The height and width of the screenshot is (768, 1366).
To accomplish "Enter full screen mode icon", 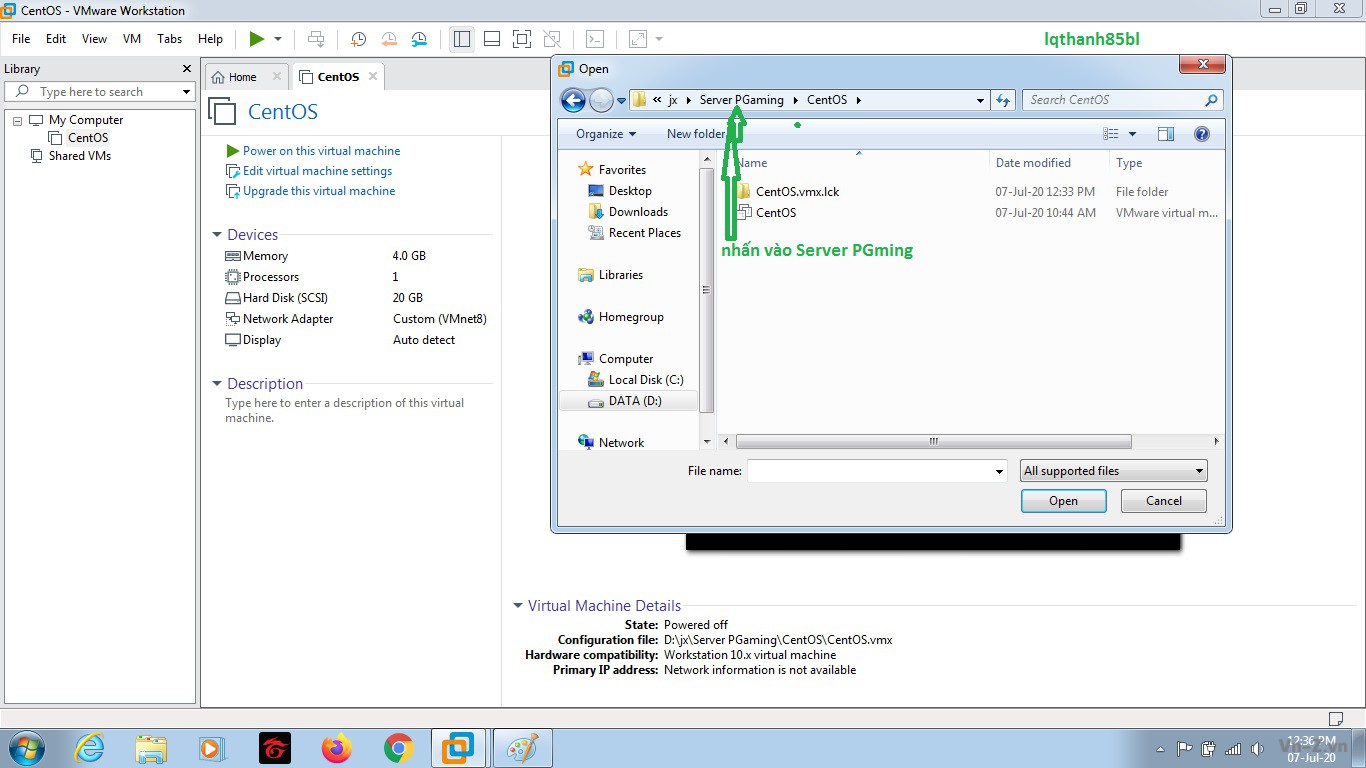I will pos(521,39).
